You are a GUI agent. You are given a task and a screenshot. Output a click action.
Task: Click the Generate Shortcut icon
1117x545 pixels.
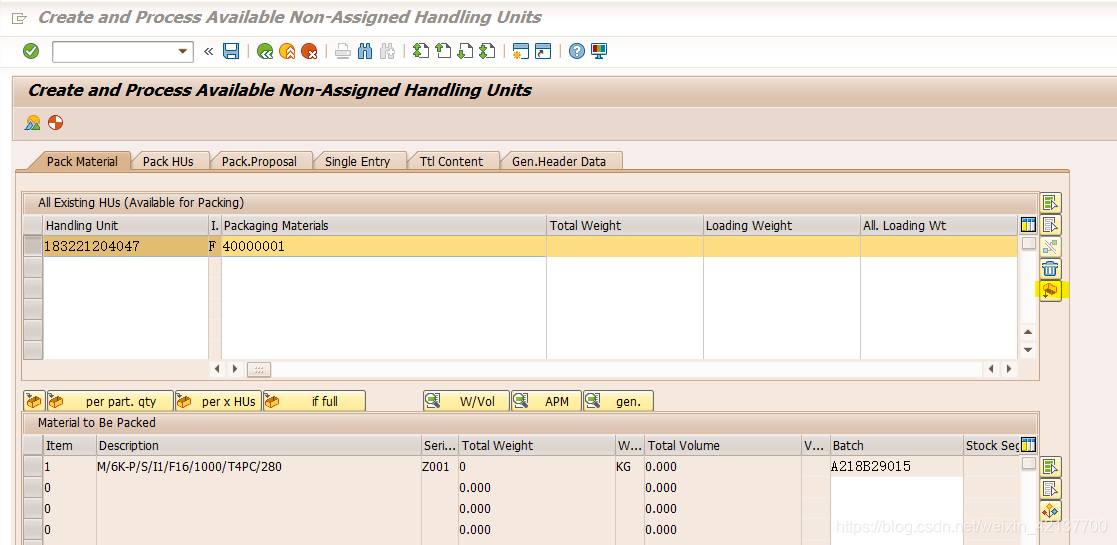543,51
